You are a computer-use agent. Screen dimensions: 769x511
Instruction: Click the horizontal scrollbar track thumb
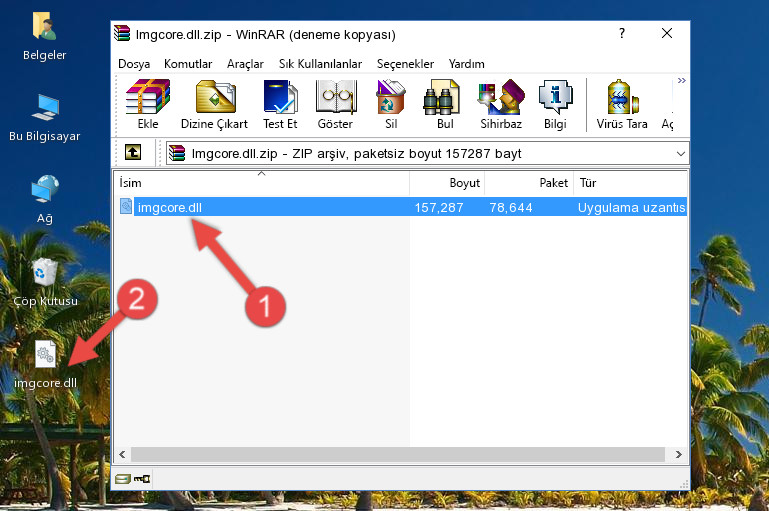point(398,455)
